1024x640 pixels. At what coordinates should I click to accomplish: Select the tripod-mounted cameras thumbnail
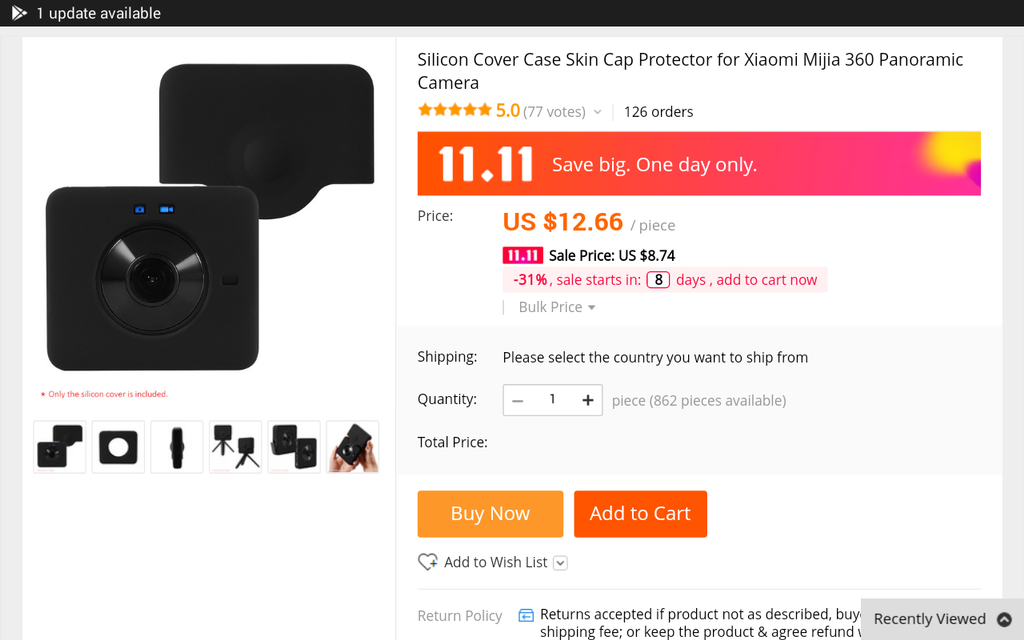(235, 446)
